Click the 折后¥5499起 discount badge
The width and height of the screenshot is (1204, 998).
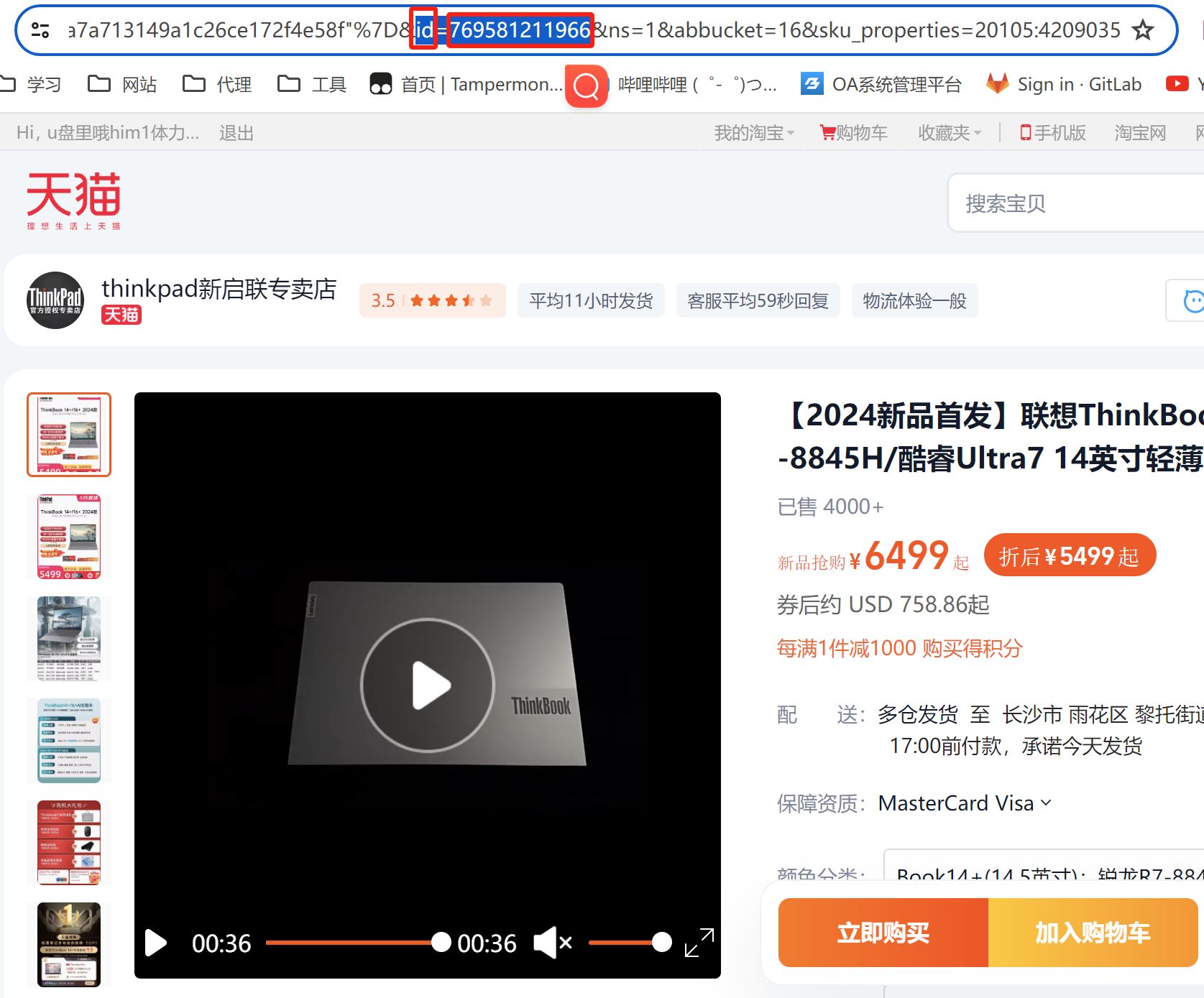click(x=1070, y=555)
